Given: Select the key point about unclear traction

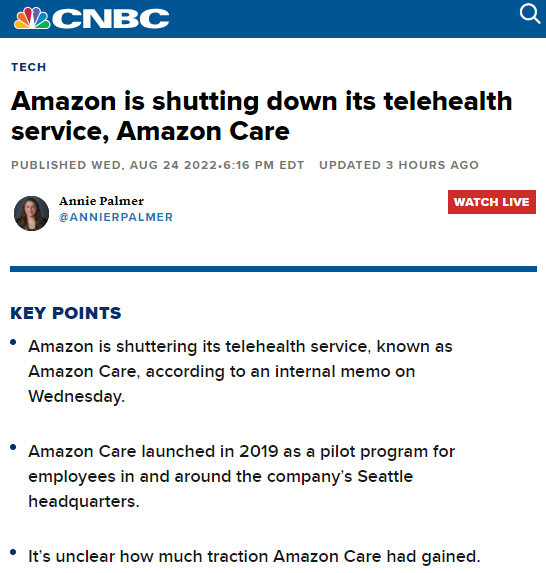Looking at the screenshot, I should point(254,557).
